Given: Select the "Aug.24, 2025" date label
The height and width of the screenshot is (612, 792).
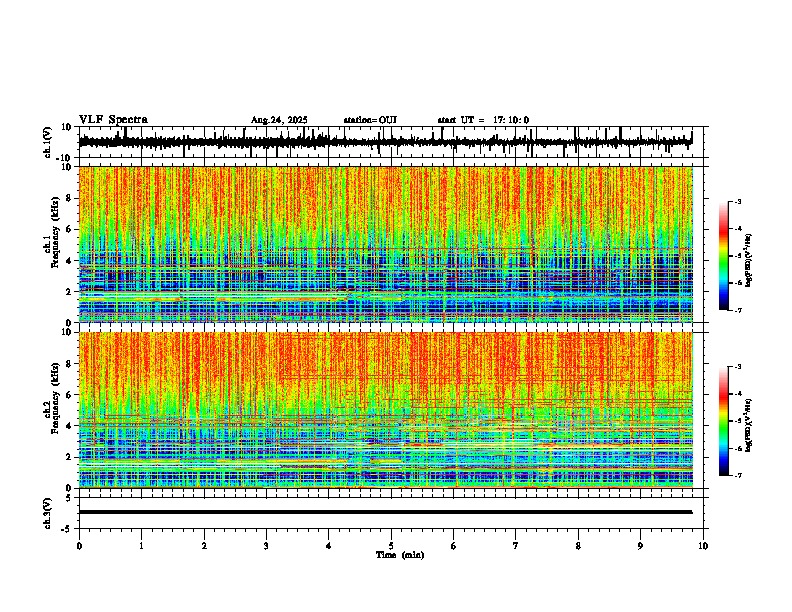Looking at the screenshot, I should (x=279, y=120).
